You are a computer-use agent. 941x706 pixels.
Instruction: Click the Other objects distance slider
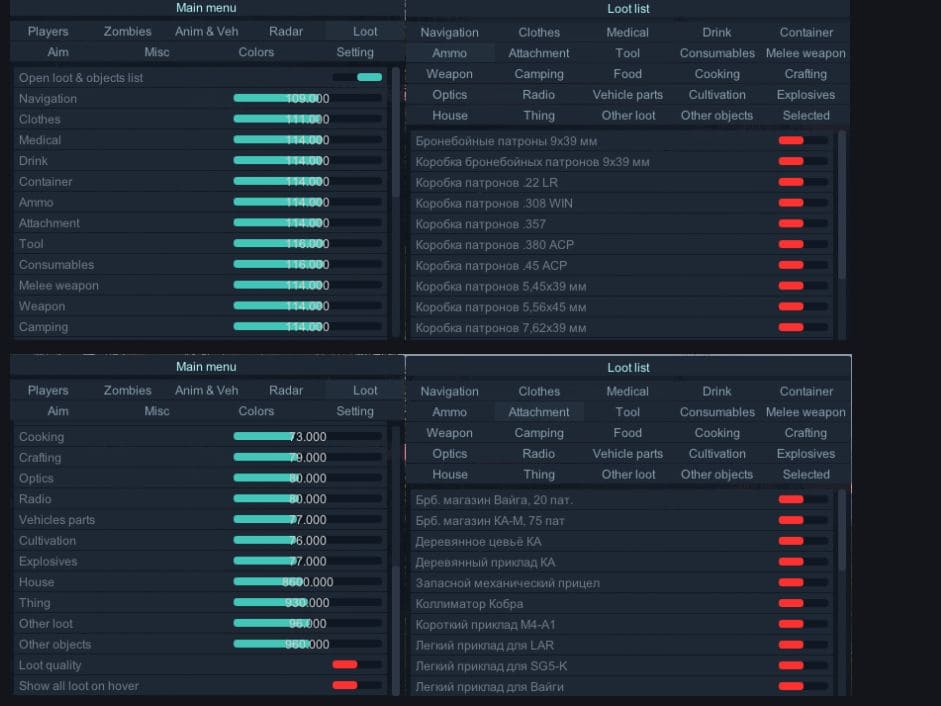pos(306,644)
